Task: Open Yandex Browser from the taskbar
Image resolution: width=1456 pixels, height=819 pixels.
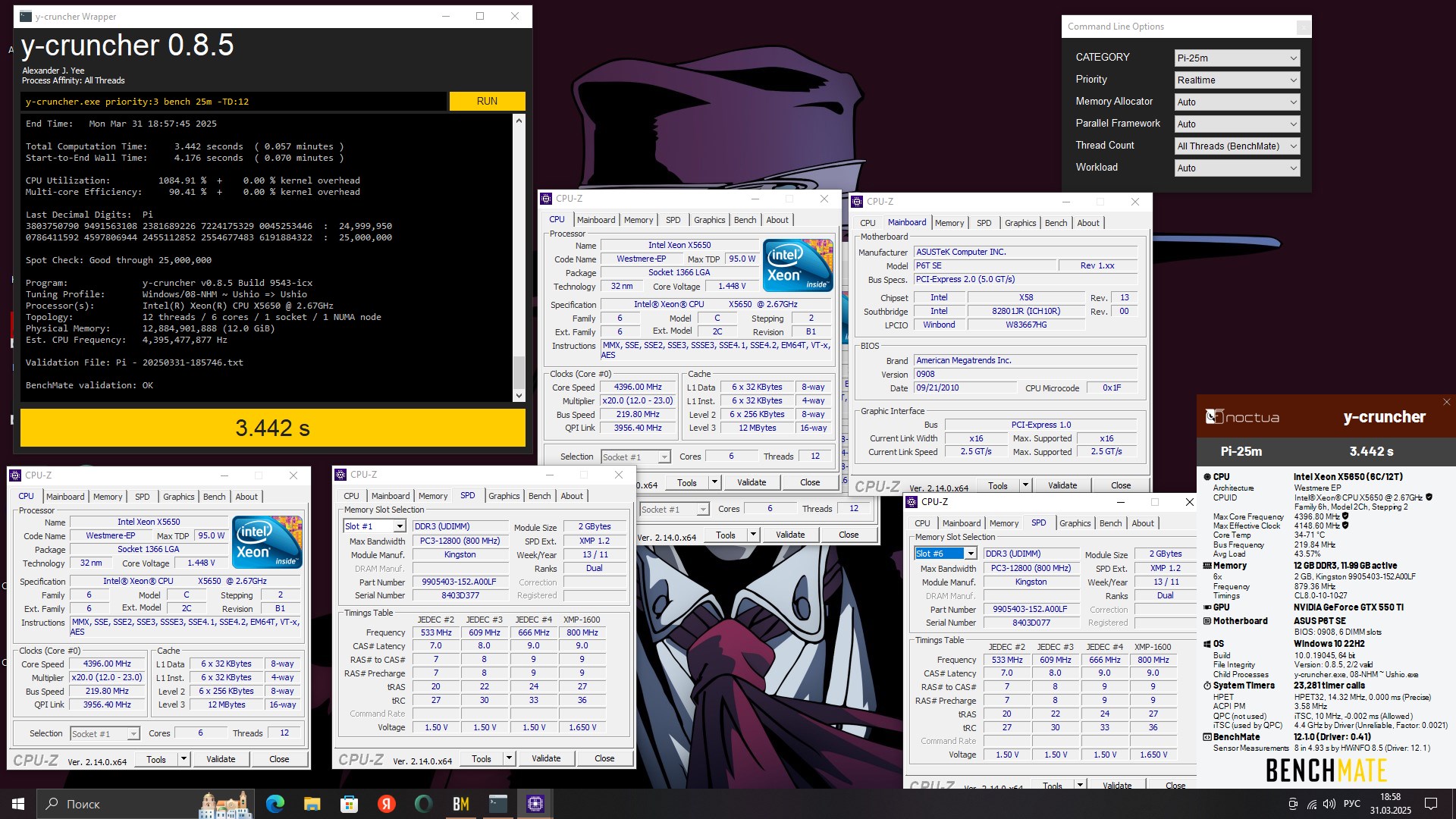Action: coord(387,804)
